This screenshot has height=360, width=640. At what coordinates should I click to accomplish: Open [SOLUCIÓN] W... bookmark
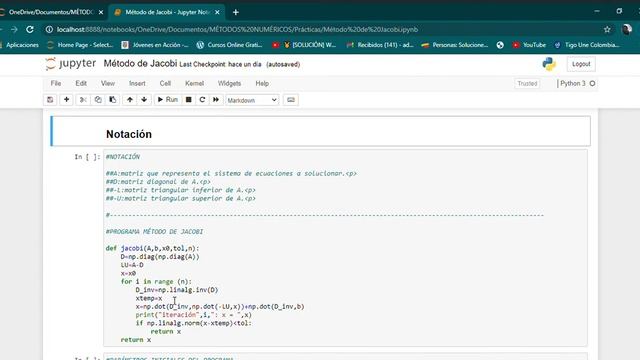pos(309,45)
